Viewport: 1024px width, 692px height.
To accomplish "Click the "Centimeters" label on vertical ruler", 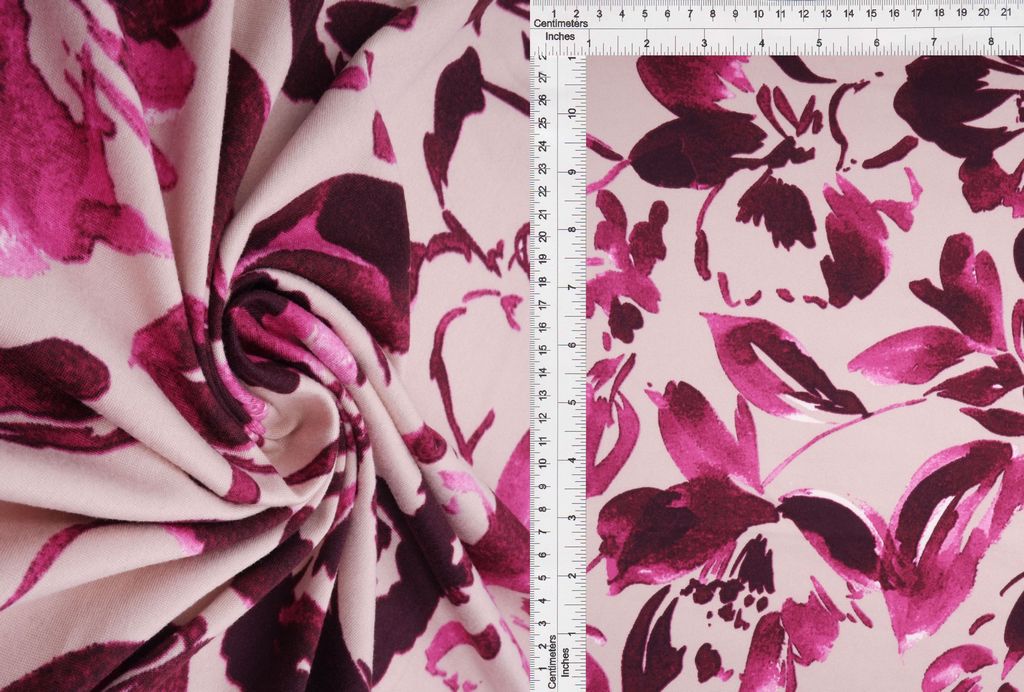I will [552, 661].
